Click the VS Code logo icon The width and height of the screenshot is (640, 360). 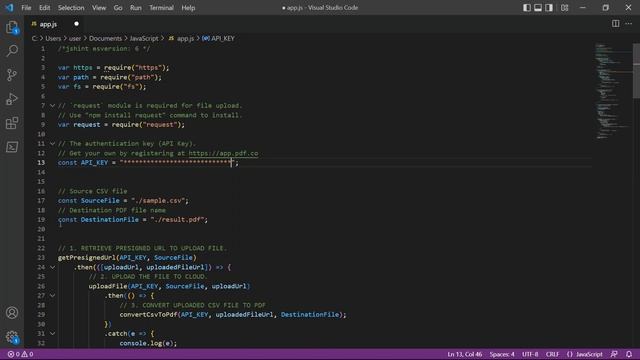[x=9, y=8]
